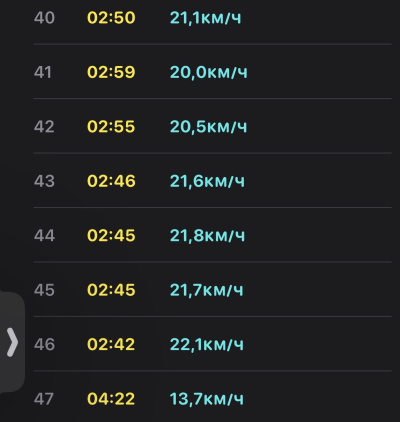
Task: Select lap 46 number
Action: pos(44,344)
